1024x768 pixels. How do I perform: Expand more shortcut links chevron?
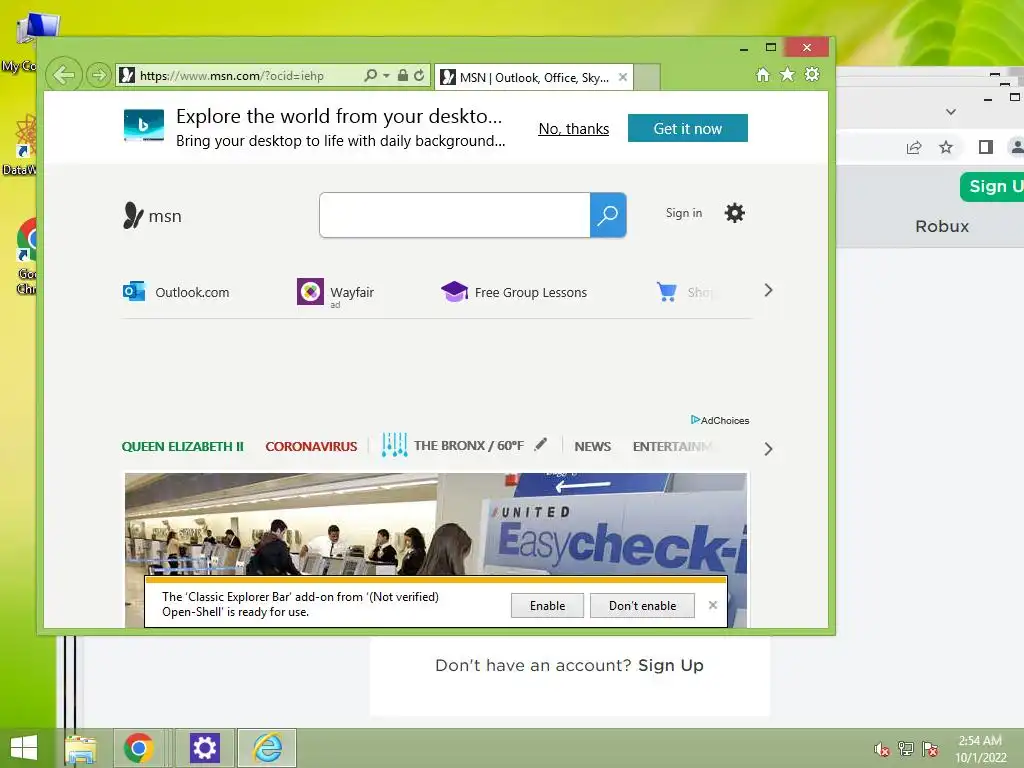tap(768, 291)
